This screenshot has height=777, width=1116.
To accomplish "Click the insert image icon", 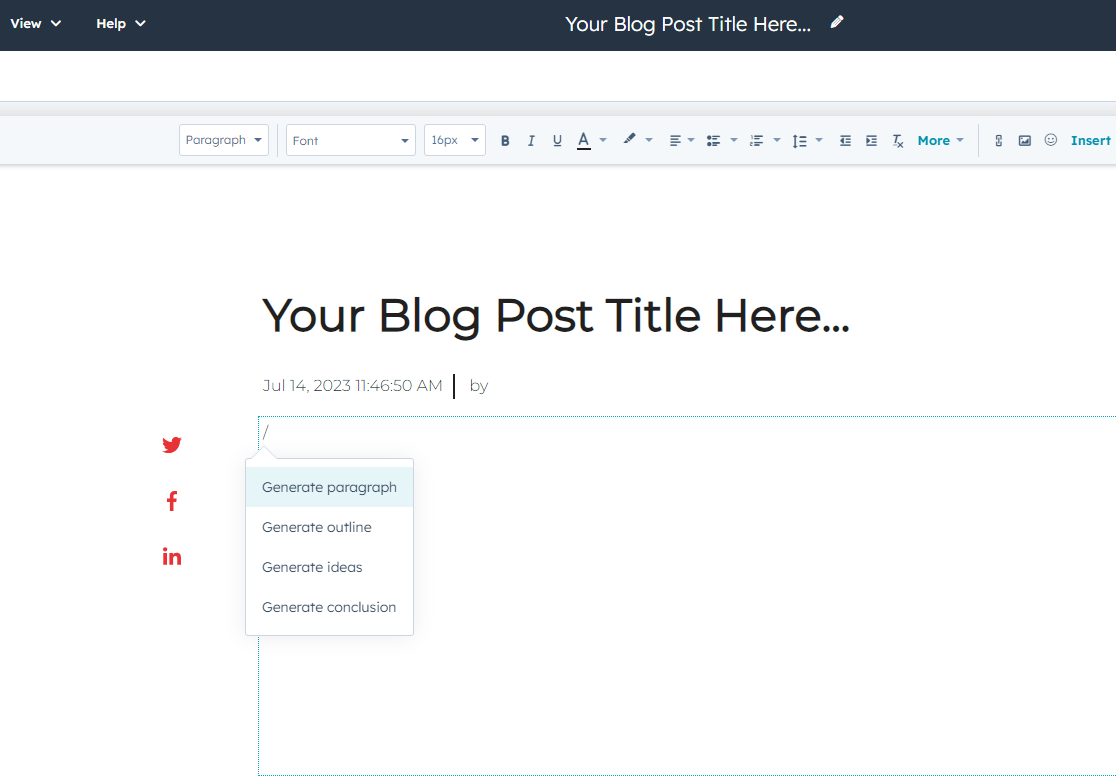I will click(x=1025, y=141).
